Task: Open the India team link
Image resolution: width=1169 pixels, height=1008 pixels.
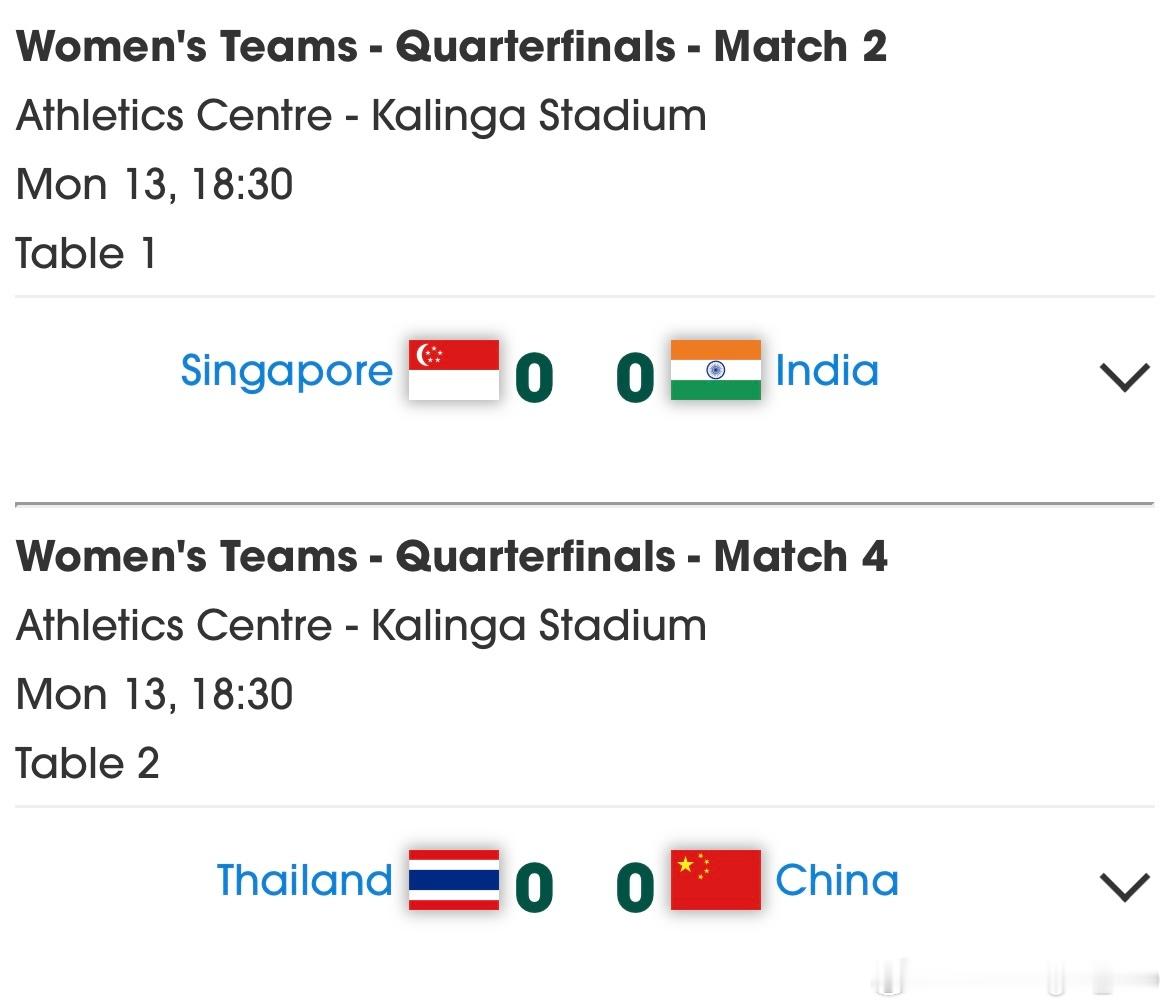Action: [827, 371]
